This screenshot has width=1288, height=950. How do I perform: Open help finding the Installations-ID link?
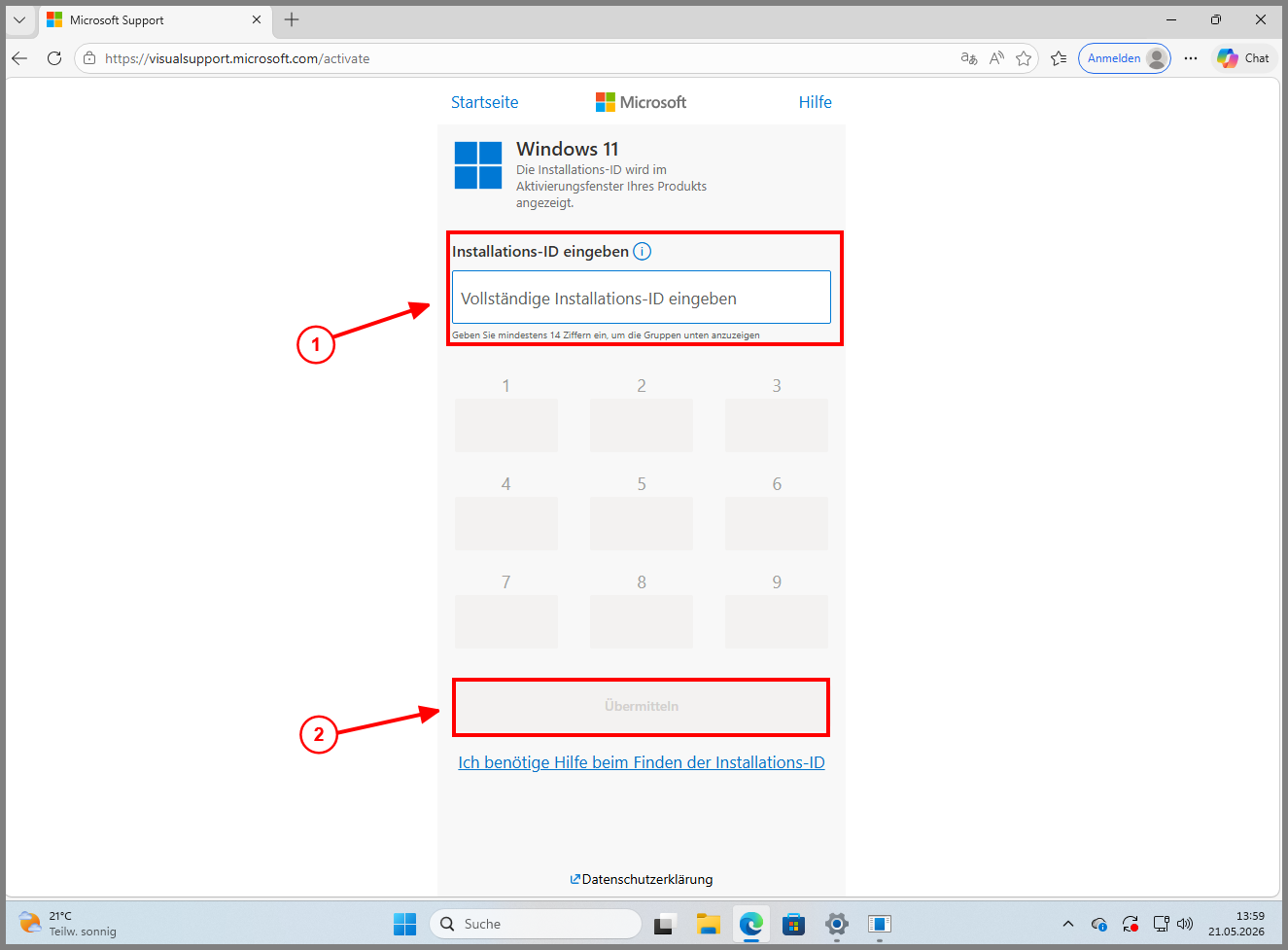coord(642,762)
